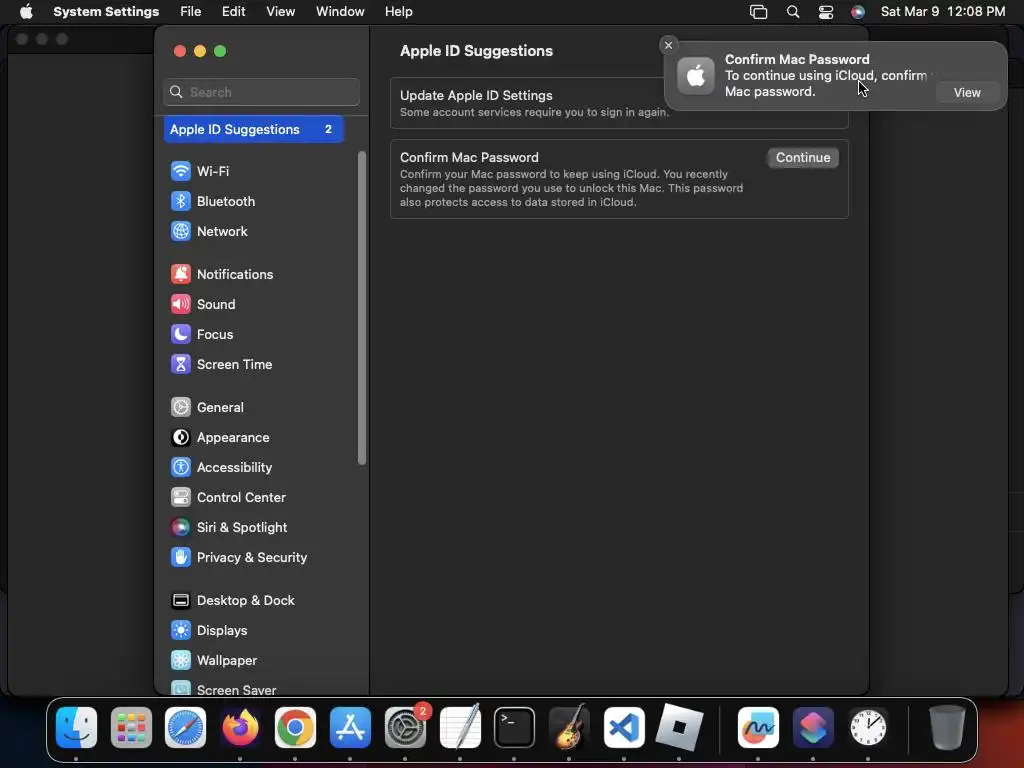The height and width of the screenshot is (768, 1024).
Task: Click the sidebar Search field
Action: (261, 92)
